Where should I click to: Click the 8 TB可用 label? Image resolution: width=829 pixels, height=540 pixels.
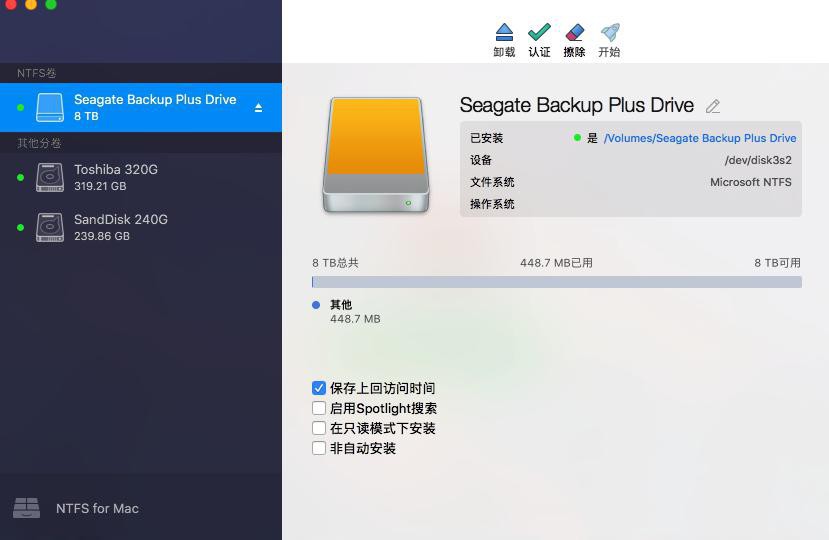click(777, 263)
